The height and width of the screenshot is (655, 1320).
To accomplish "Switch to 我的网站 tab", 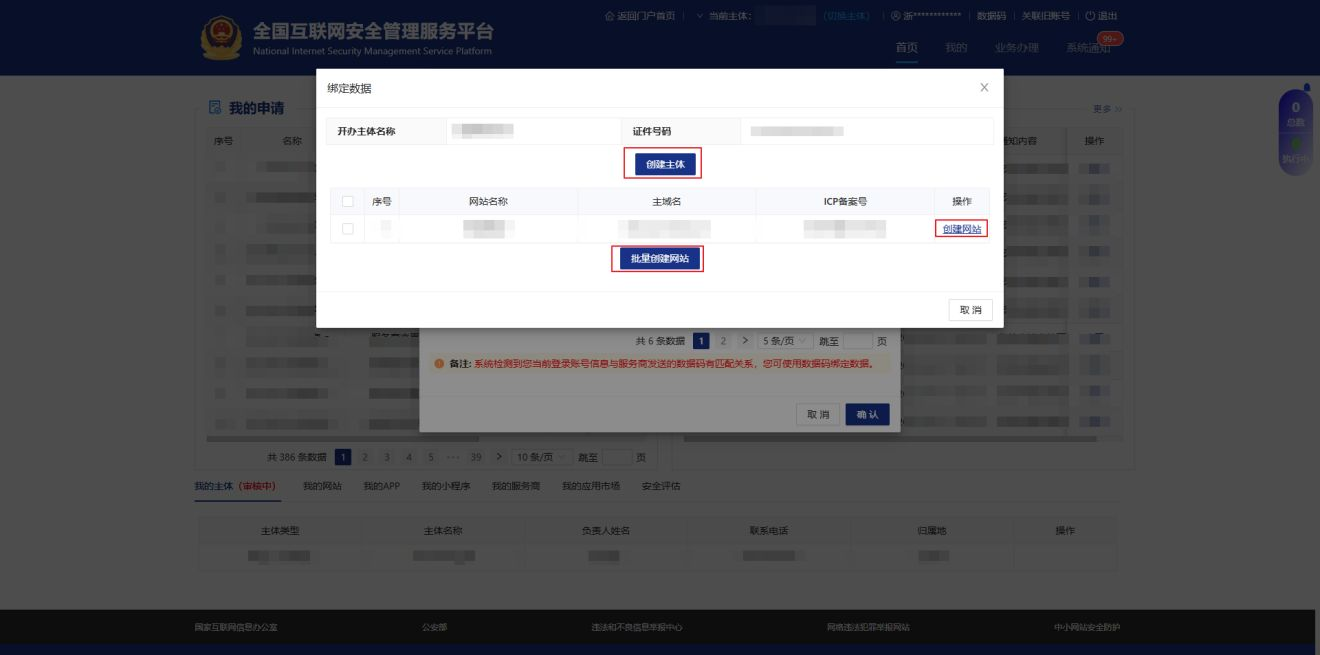I will 323,485.
